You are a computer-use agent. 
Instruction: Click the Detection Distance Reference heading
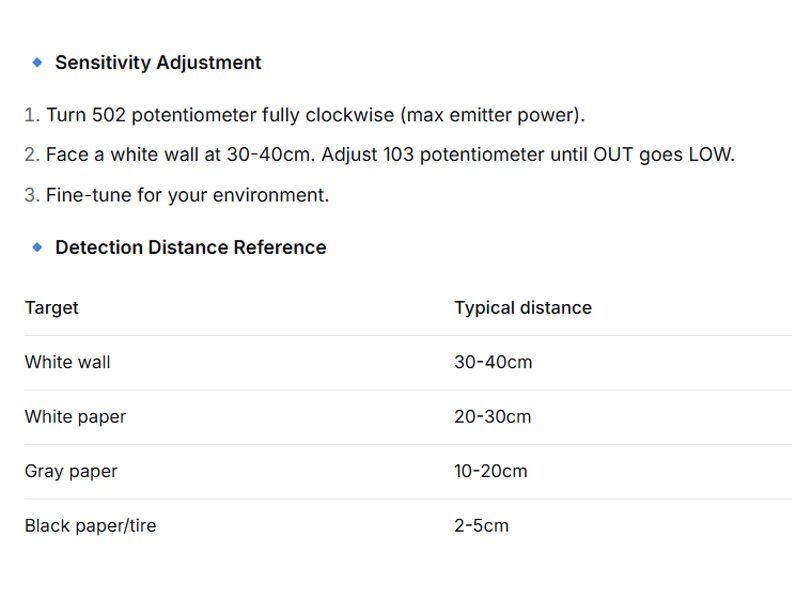tap(190, 248)
